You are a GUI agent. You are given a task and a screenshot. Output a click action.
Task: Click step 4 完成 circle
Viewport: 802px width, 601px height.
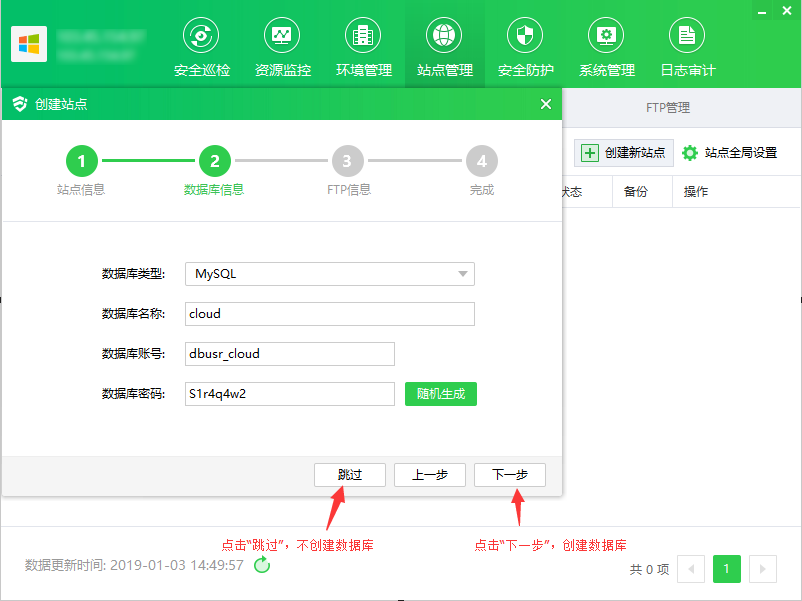[x=482, y=161]
